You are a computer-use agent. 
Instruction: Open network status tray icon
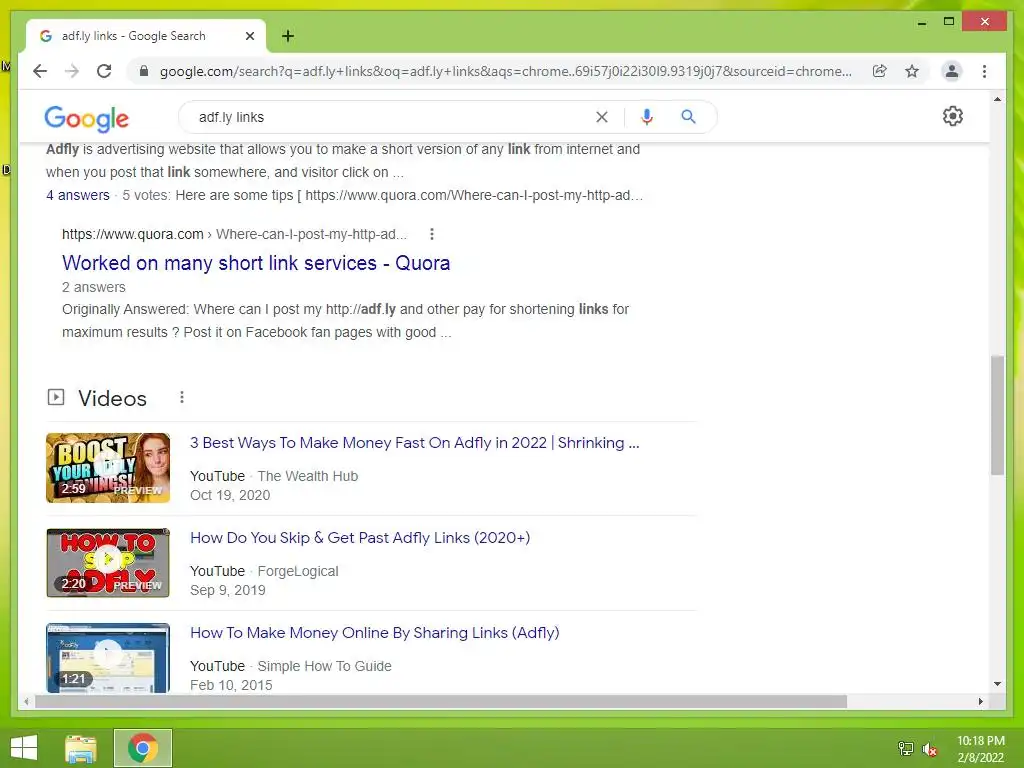coord(905,748)
